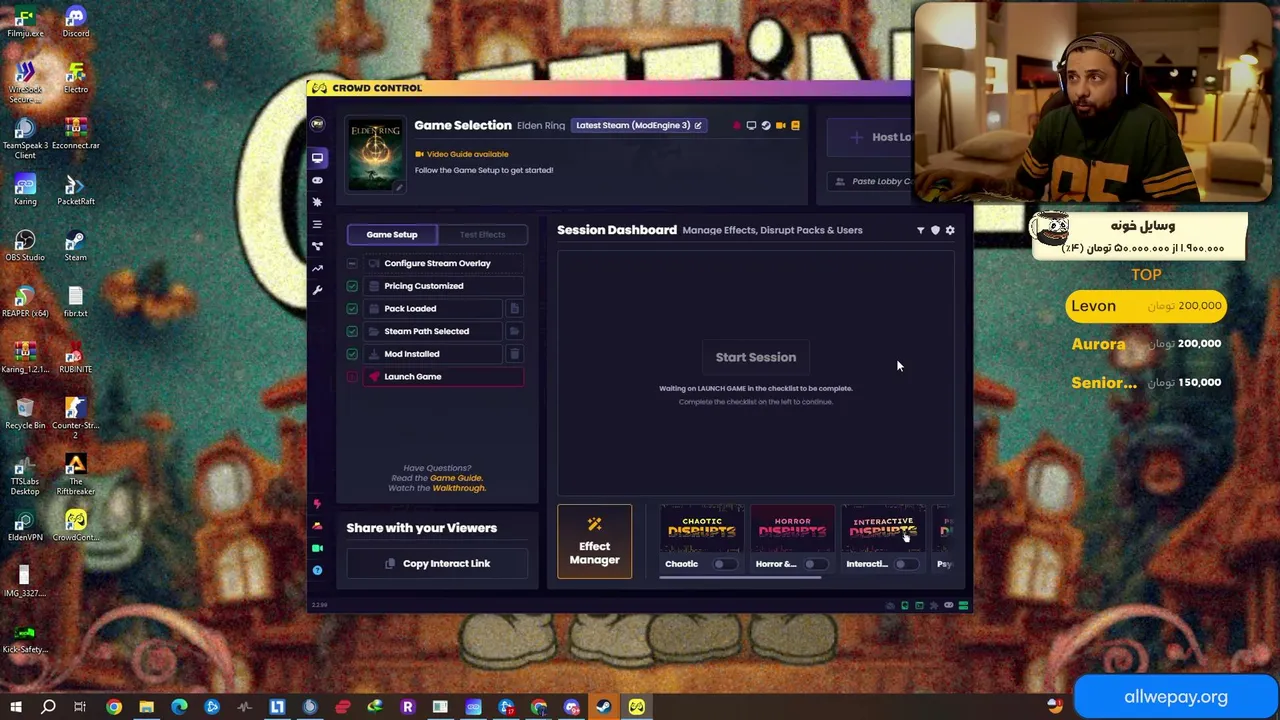1280x720 pixels.
Task: Select Configure Stream Overlay step
Action: pos(443,263)
